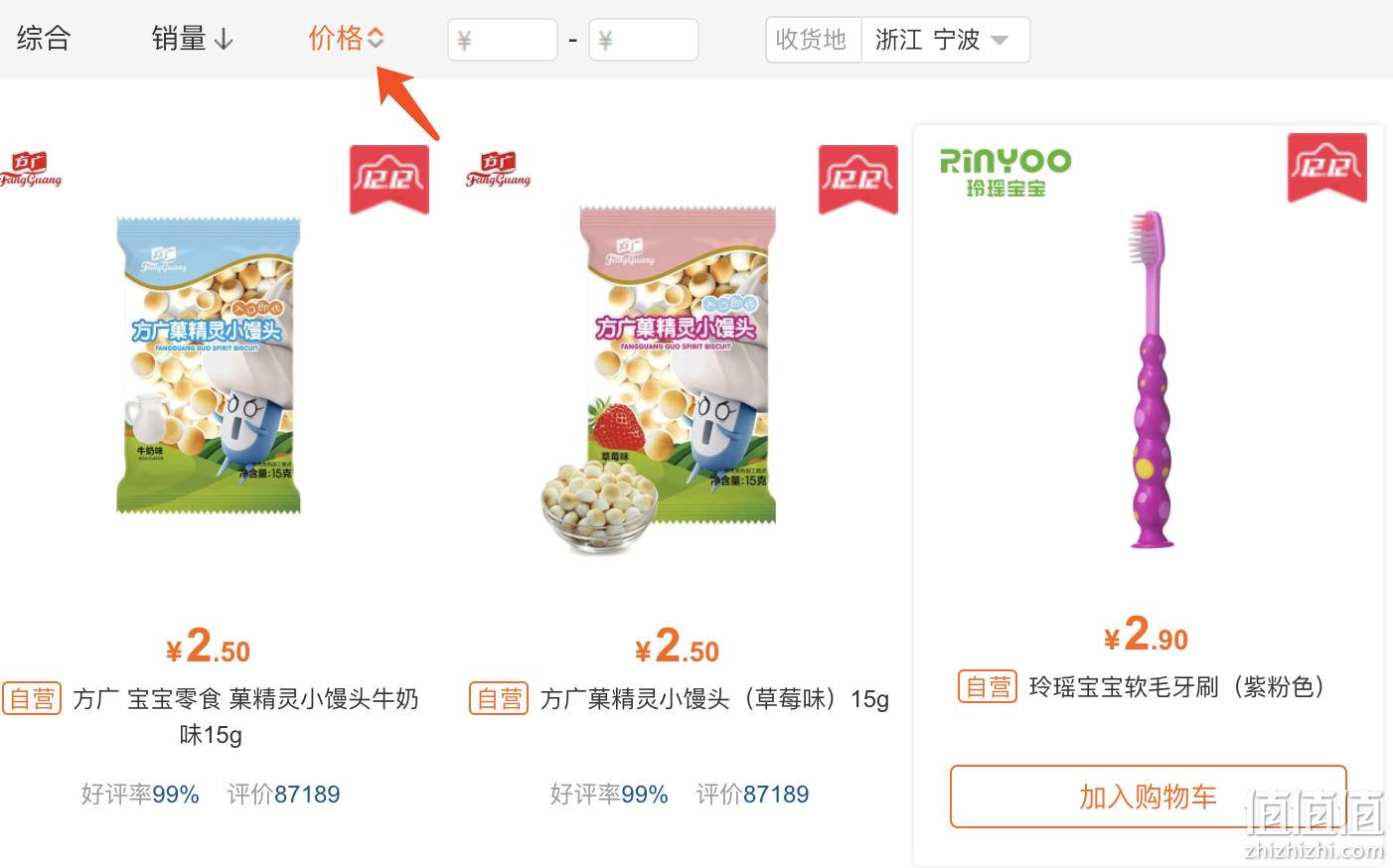Click 自营 tag on the strawberry snack listing
The width and height of the screenshot is (1393, 868).
499,698
